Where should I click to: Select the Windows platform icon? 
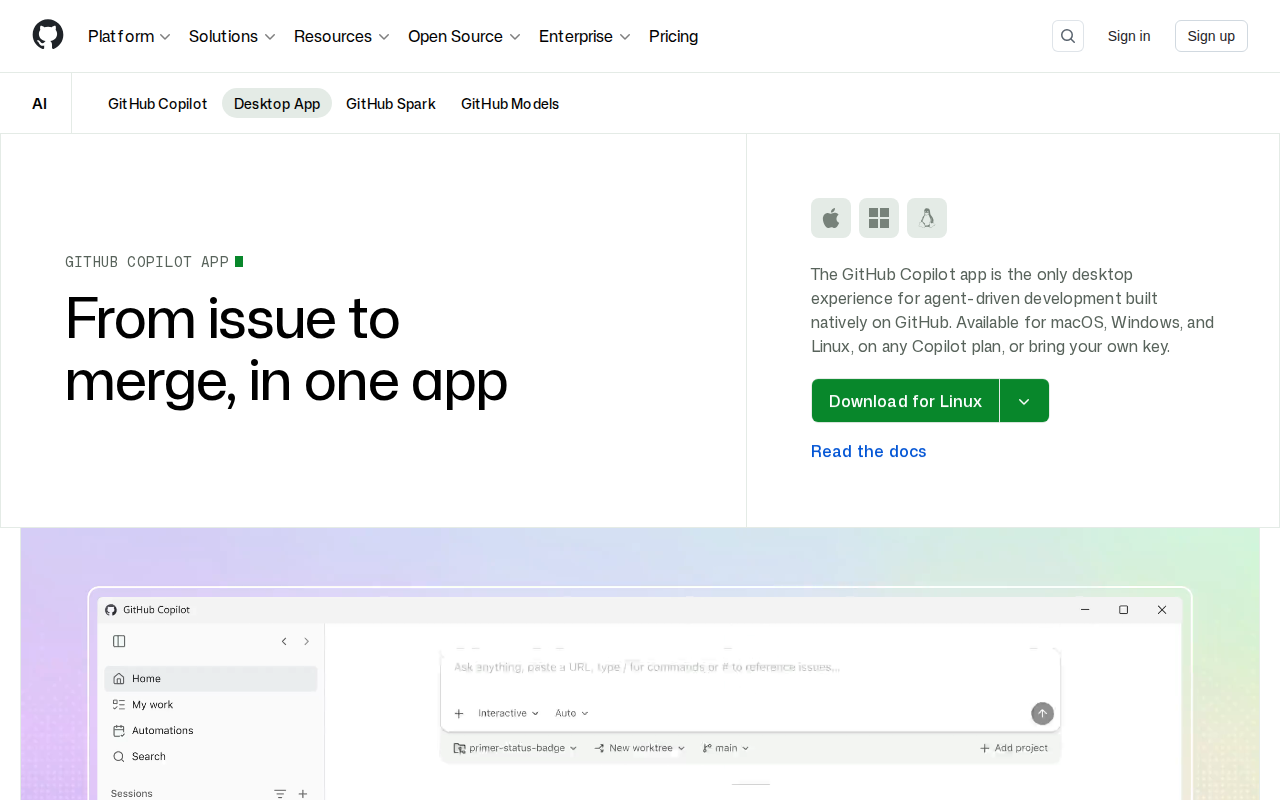(x=879, y=218)
